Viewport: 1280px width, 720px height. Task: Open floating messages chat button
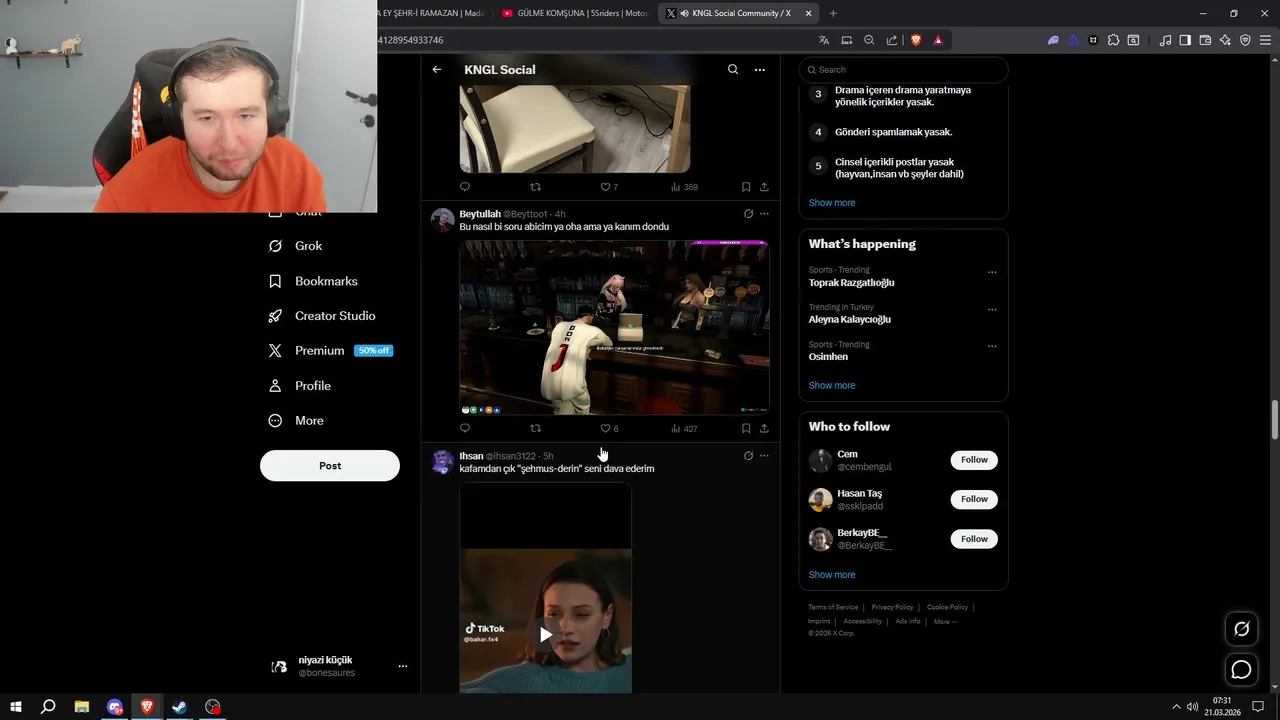pos(1242,670)
